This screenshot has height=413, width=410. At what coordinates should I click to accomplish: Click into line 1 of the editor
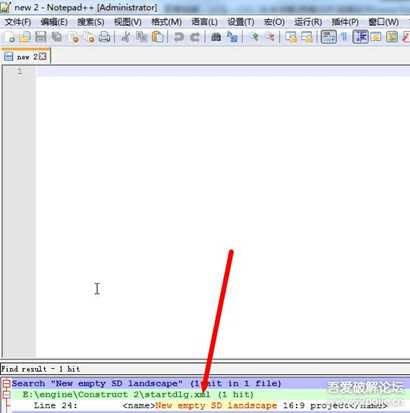pyautogui.click(x=223, y=71)
